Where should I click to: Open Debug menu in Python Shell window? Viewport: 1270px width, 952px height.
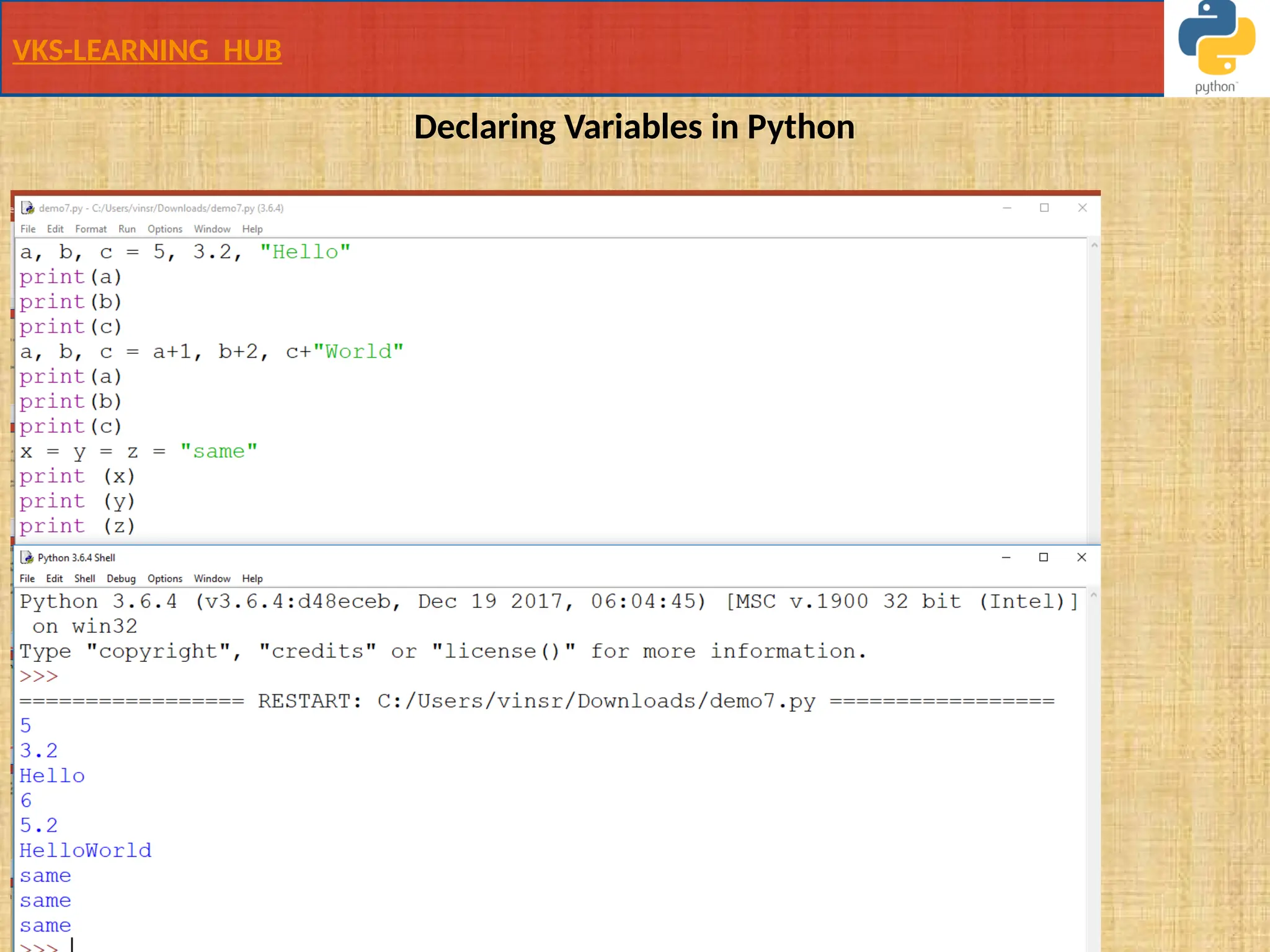tap(121, 578)
